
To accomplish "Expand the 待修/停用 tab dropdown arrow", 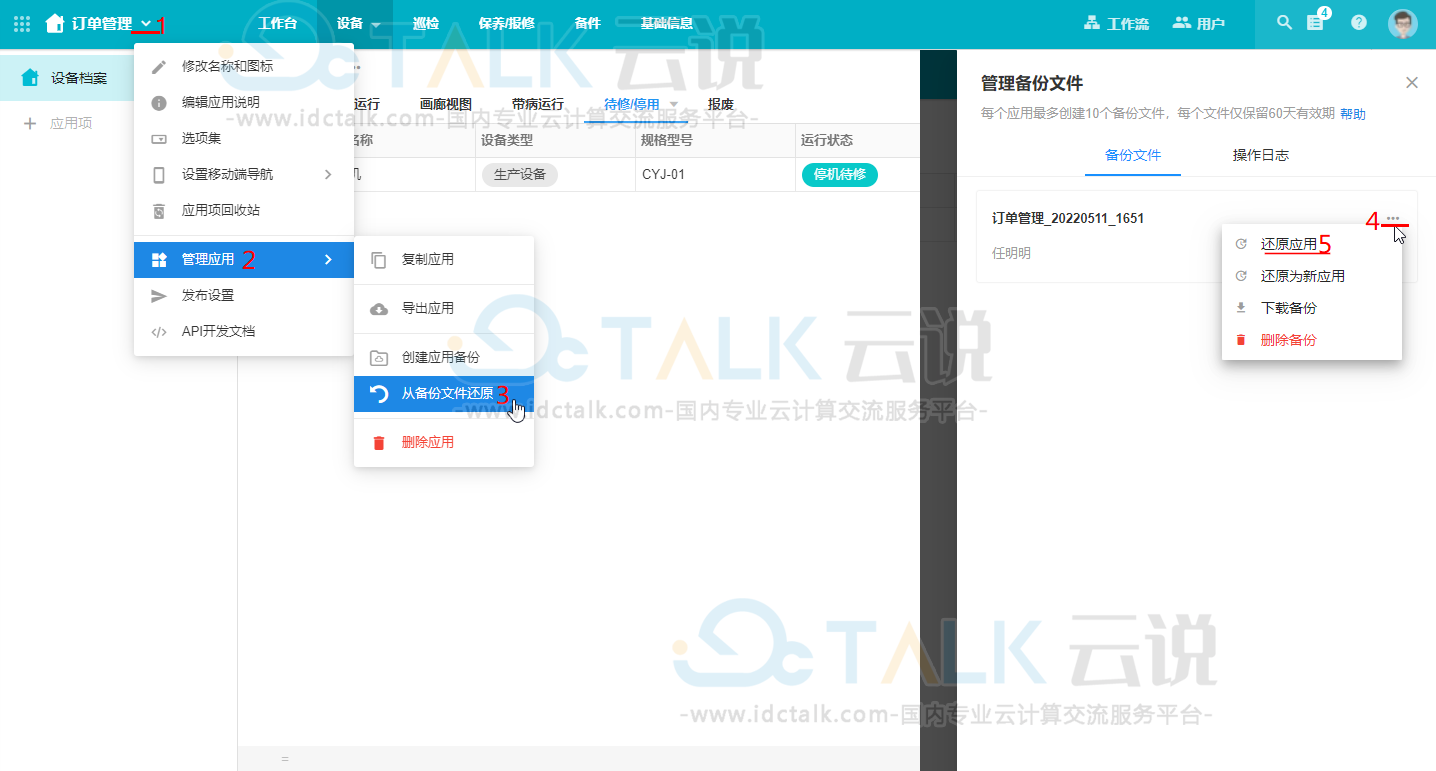I will (674, 104).
